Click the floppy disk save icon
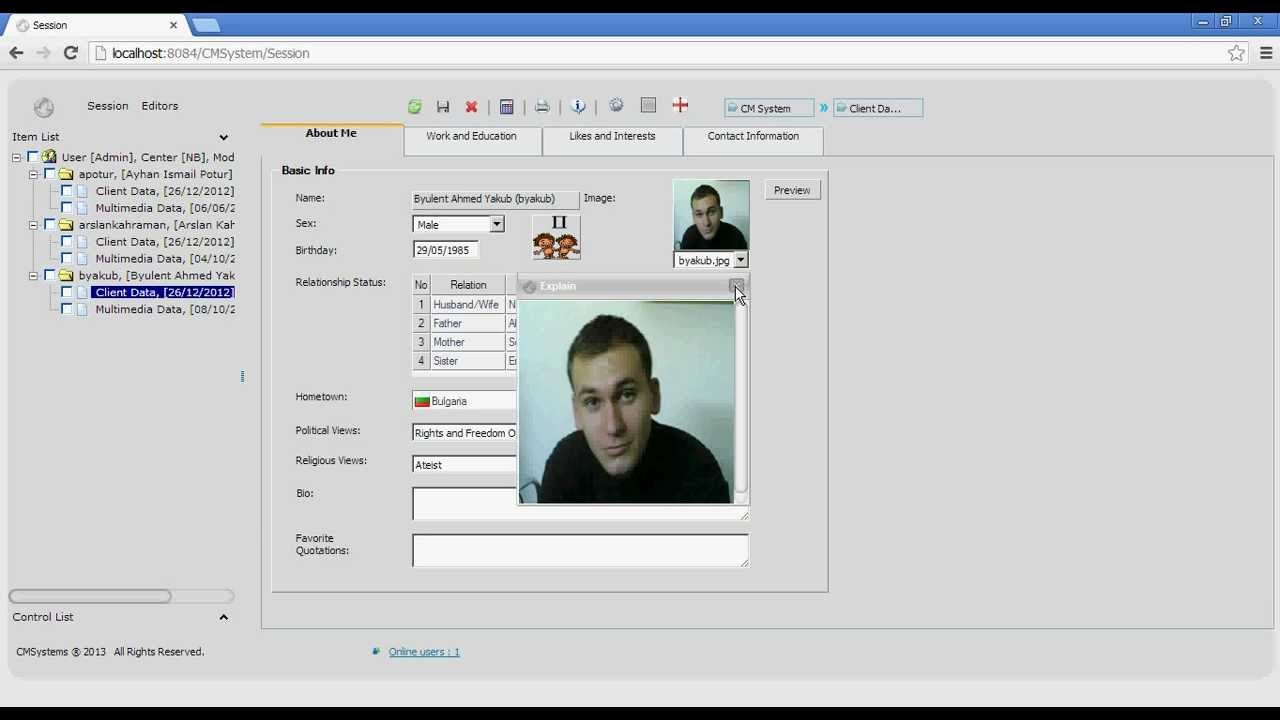Image resolution: width=1280 pixels, height=720 pixels. pyautogui.click(x=443, y=107)
